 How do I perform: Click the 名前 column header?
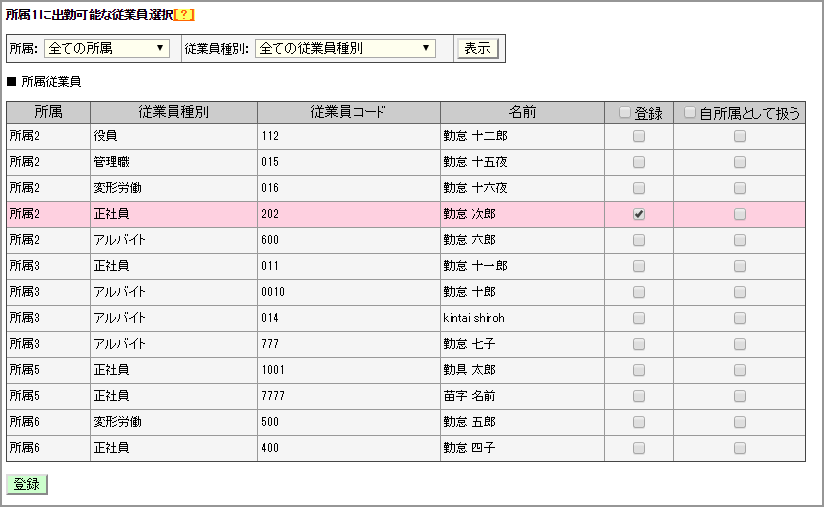pyautogui.click(x=522, y=112)
